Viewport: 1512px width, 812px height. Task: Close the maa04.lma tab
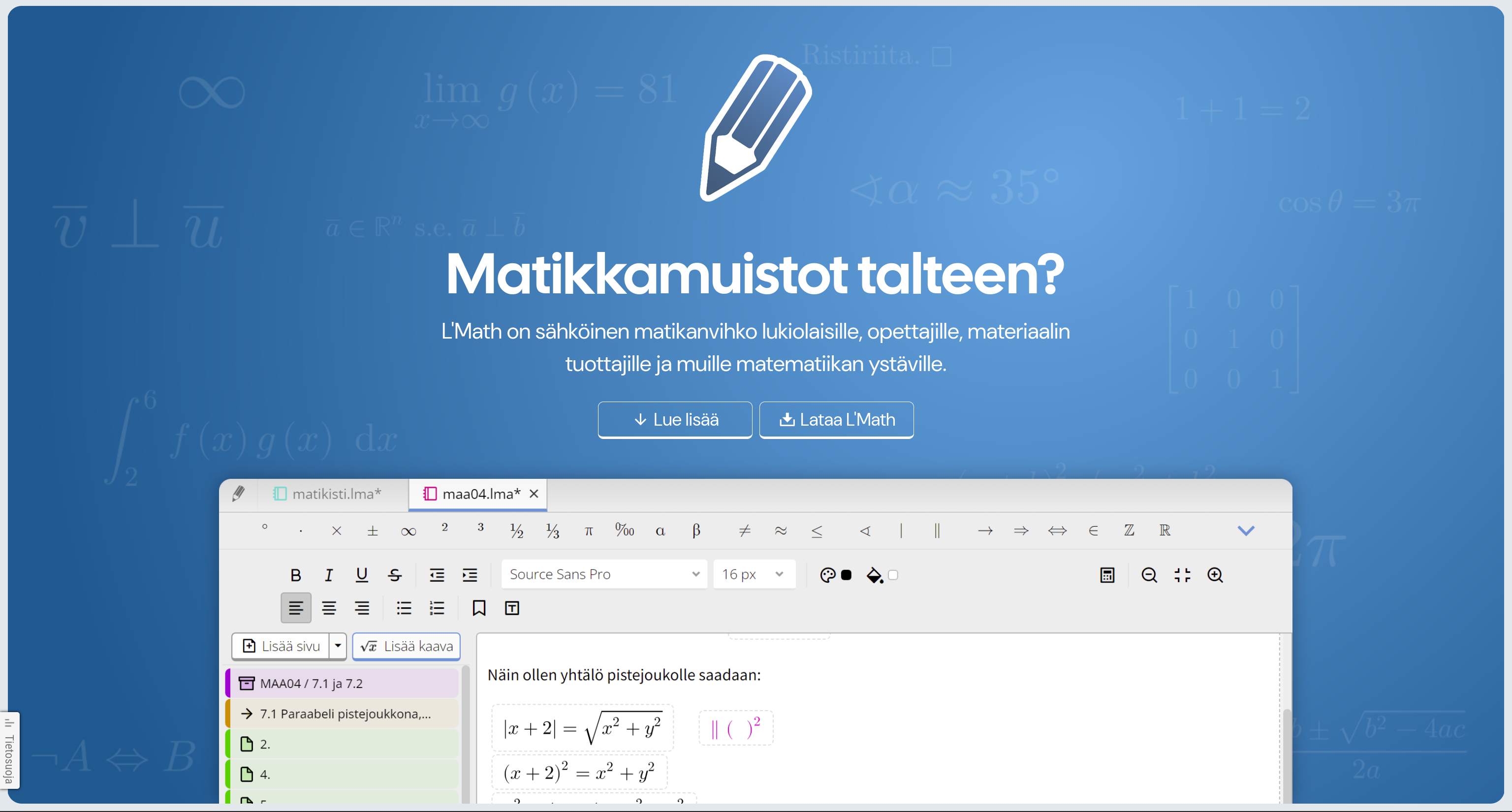coord(534,494)
